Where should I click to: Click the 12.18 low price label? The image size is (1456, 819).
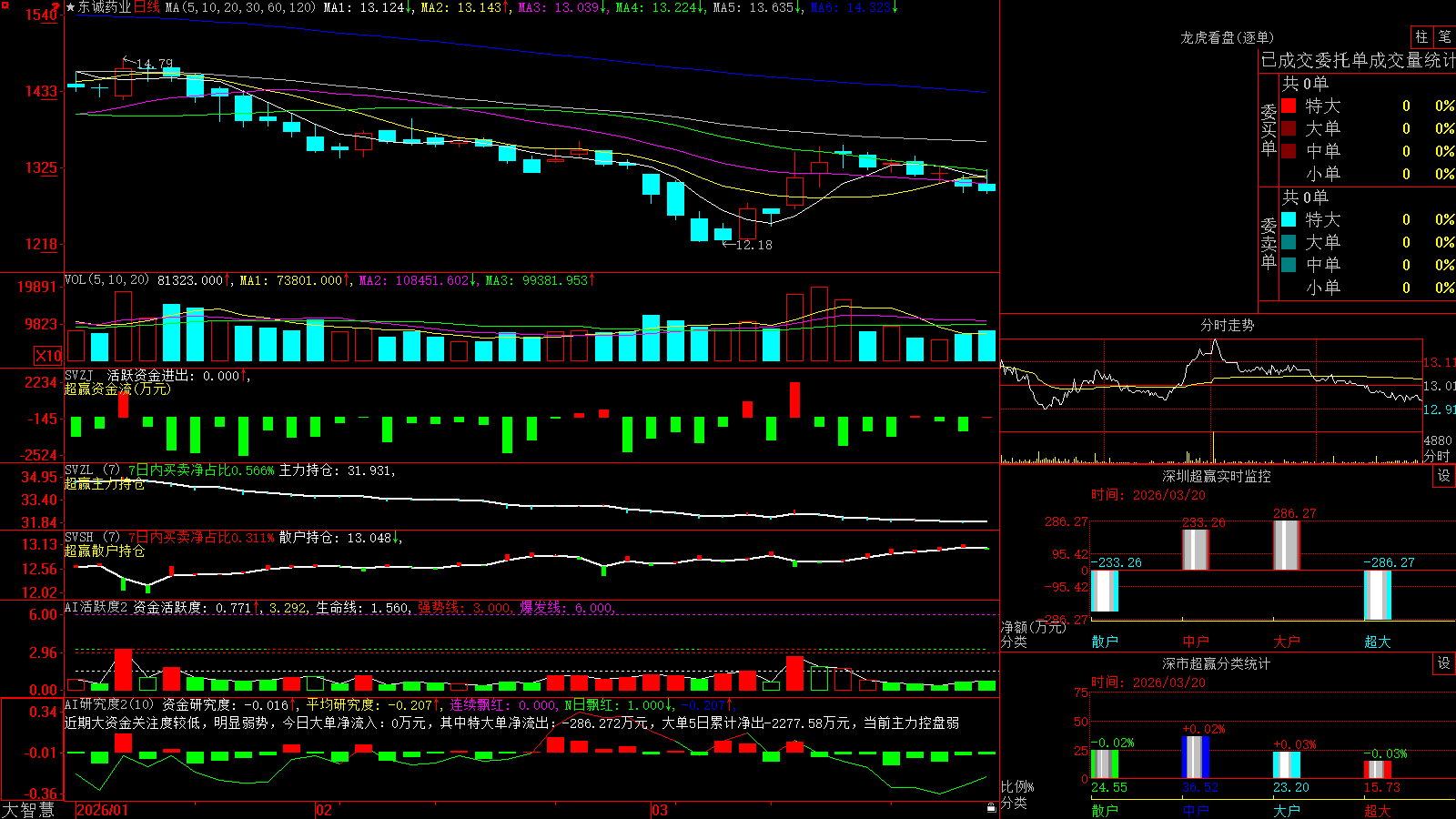click(x=753, y=245)
